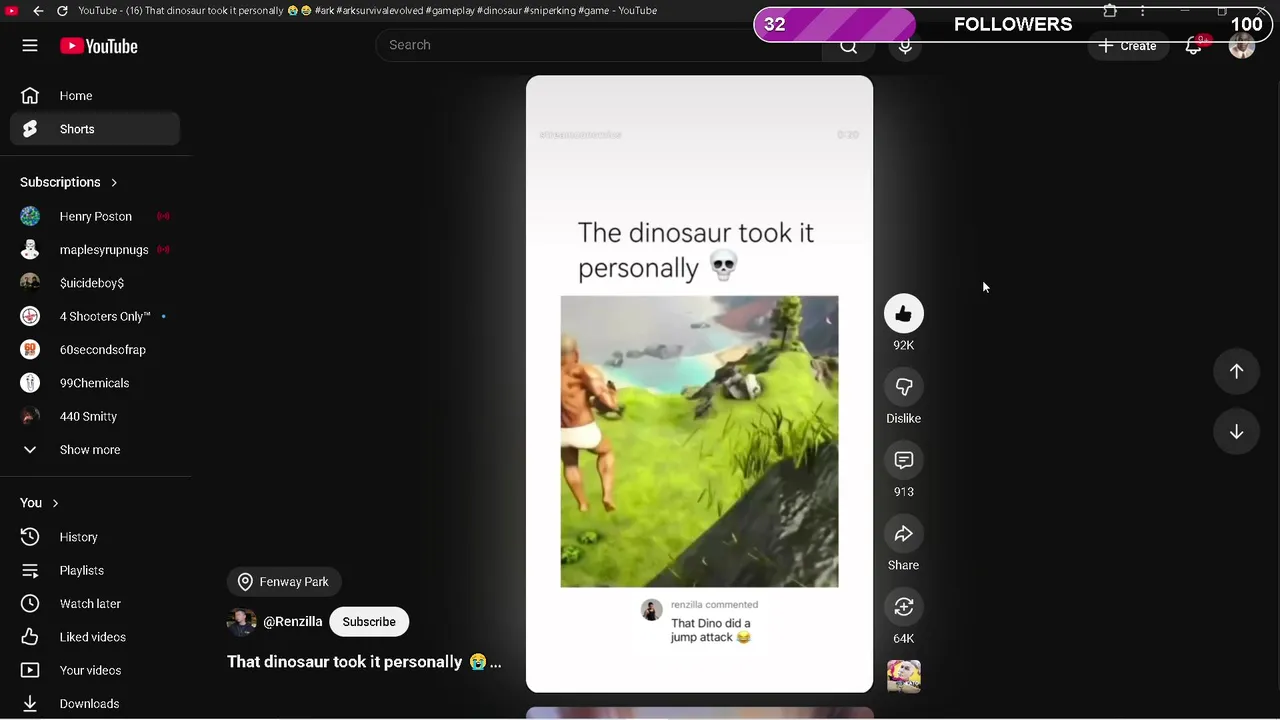Open the comments on the short
The width and height of the screenshot is (1280, 720).
[904, 460]
